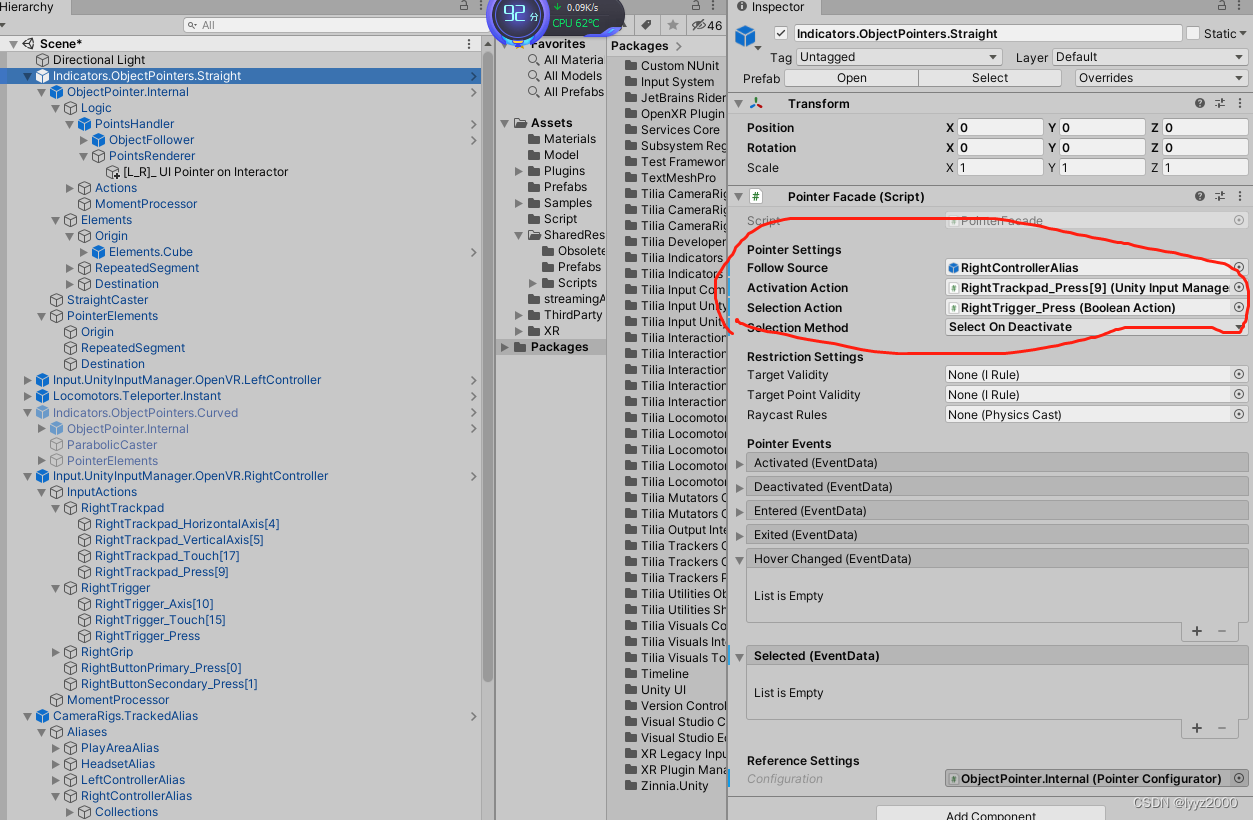Click the favorites star filter in Project panel
Image resolution: width=1253 pixels, height=820 pixels.
[672, 25]
